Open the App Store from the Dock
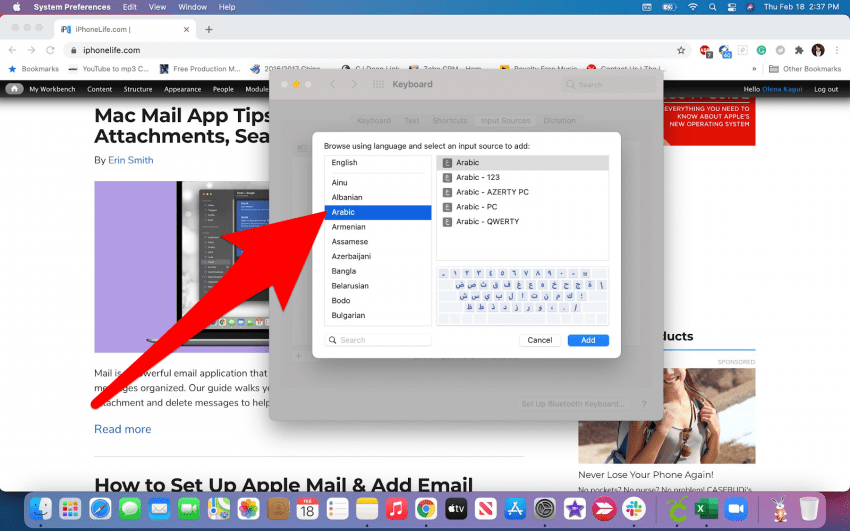 515,509
